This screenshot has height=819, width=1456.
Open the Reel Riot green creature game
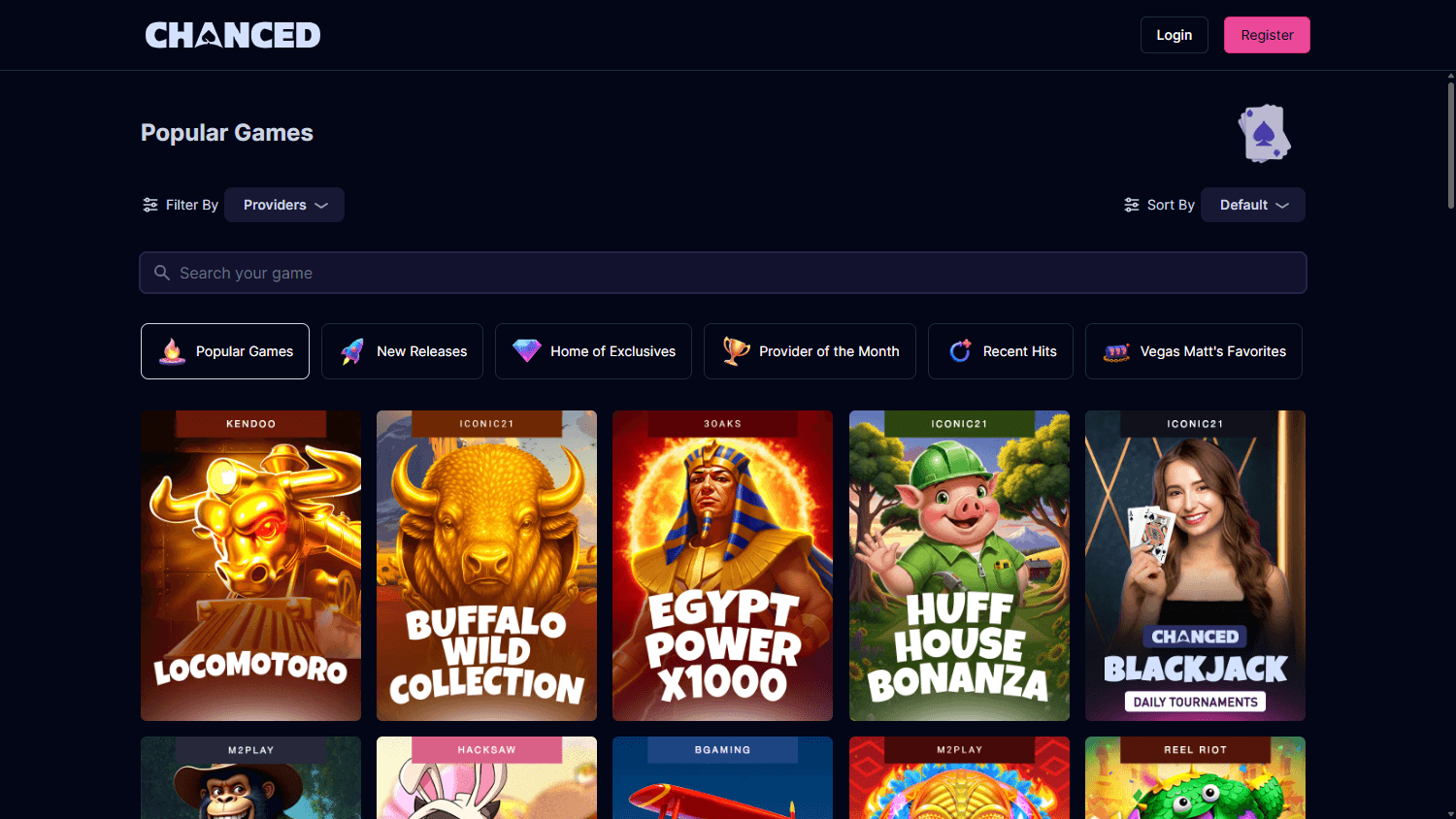click(x=1195, y=778)
